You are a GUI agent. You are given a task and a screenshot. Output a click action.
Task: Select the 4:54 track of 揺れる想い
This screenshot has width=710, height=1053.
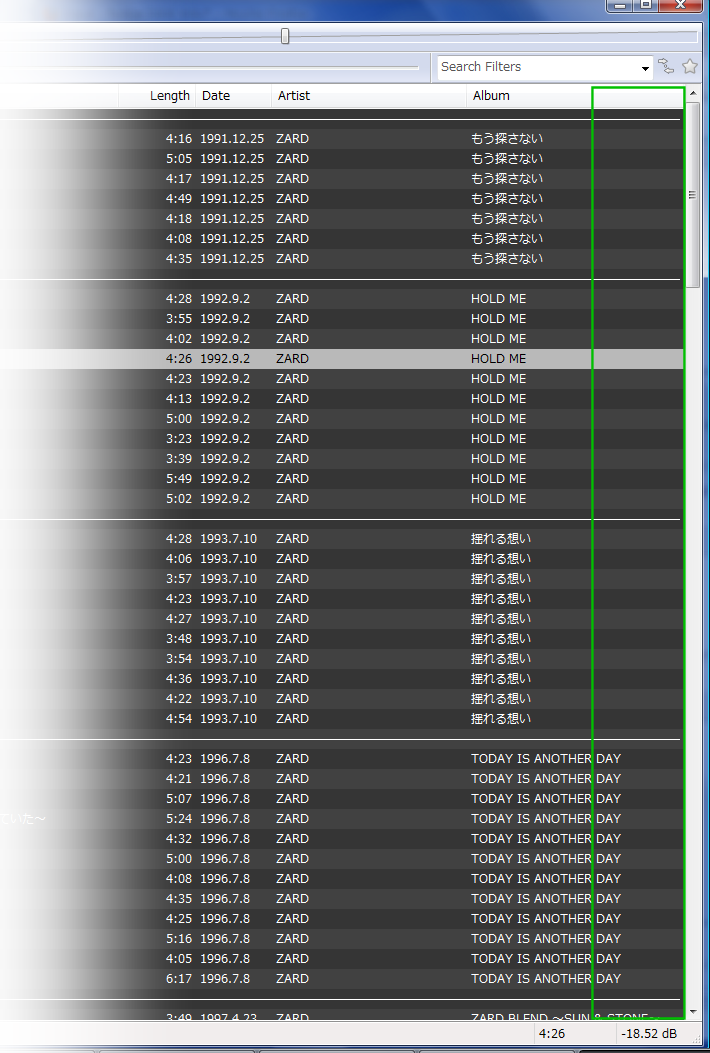[341, 719]
